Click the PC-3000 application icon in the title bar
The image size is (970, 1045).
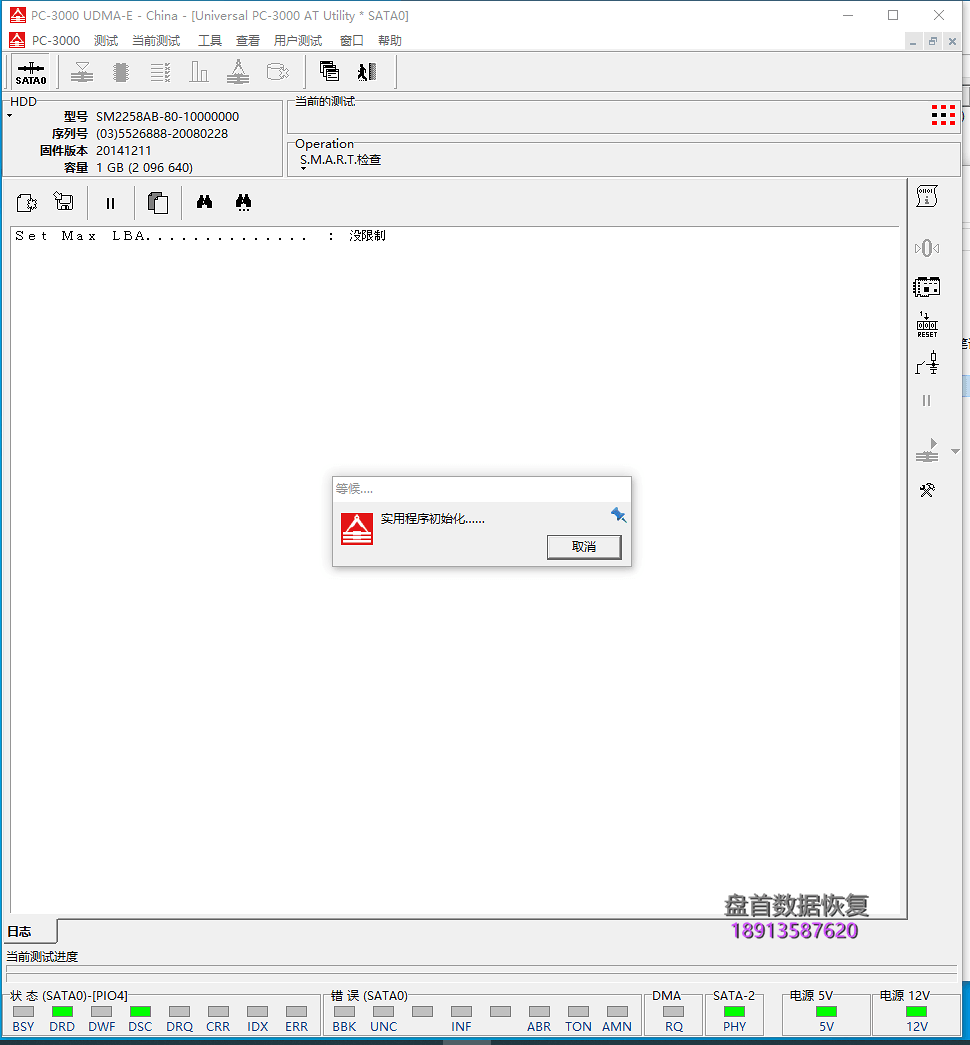coord(18,15)
